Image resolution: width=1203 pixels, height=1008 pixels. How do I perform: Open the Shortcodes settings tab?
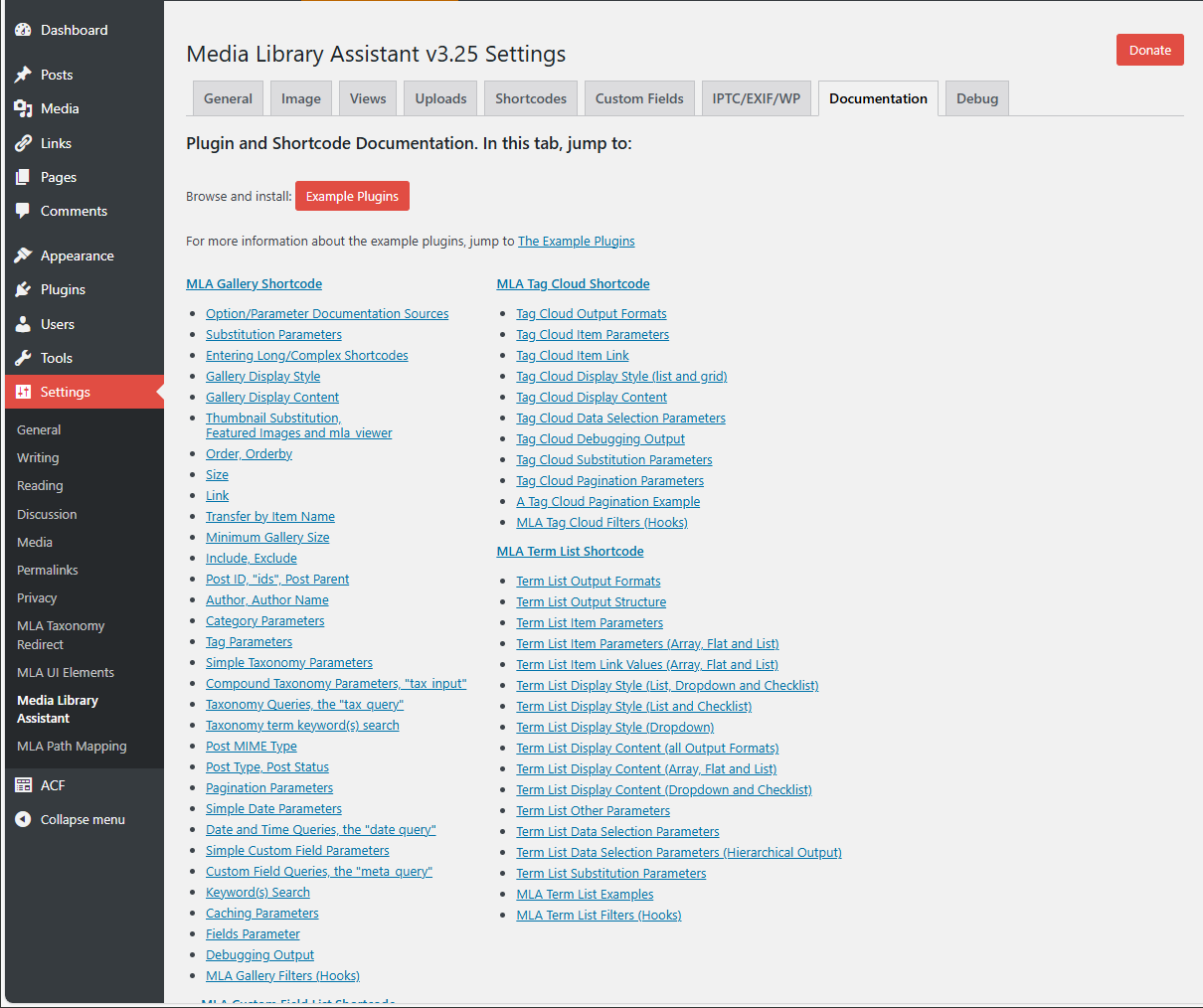coord(531,97)
